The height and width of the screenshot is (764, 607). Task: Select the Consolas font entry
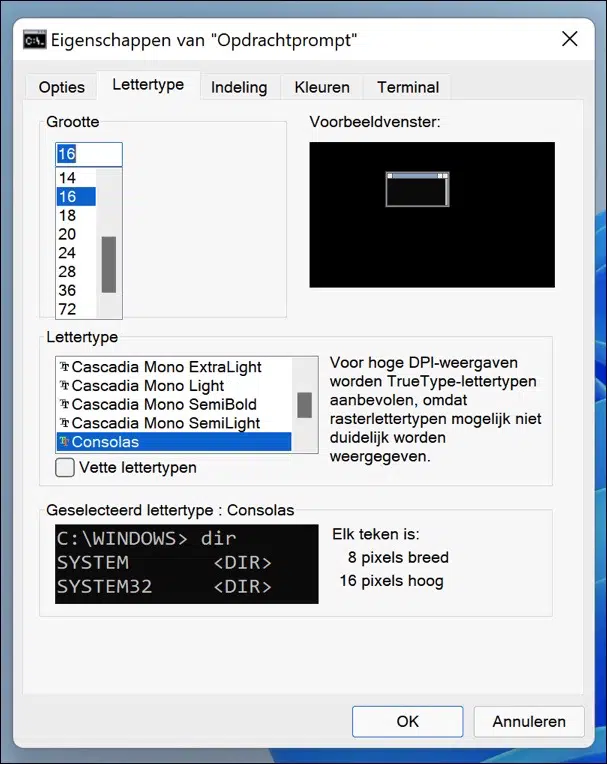click(174, 441)
